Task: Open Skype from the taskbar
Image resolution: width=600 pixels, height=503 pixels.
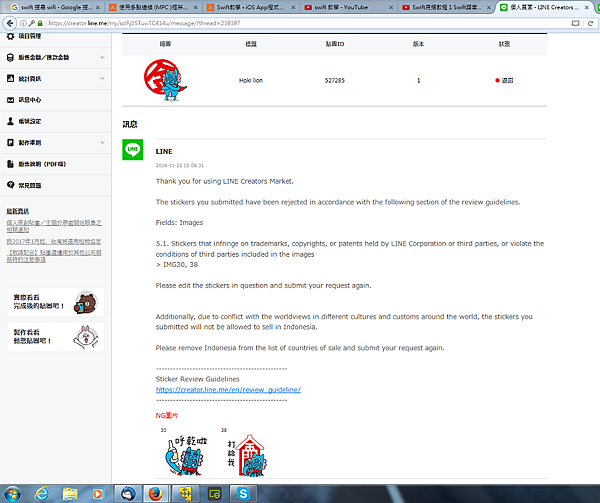Action: click(x=243, y=494)
